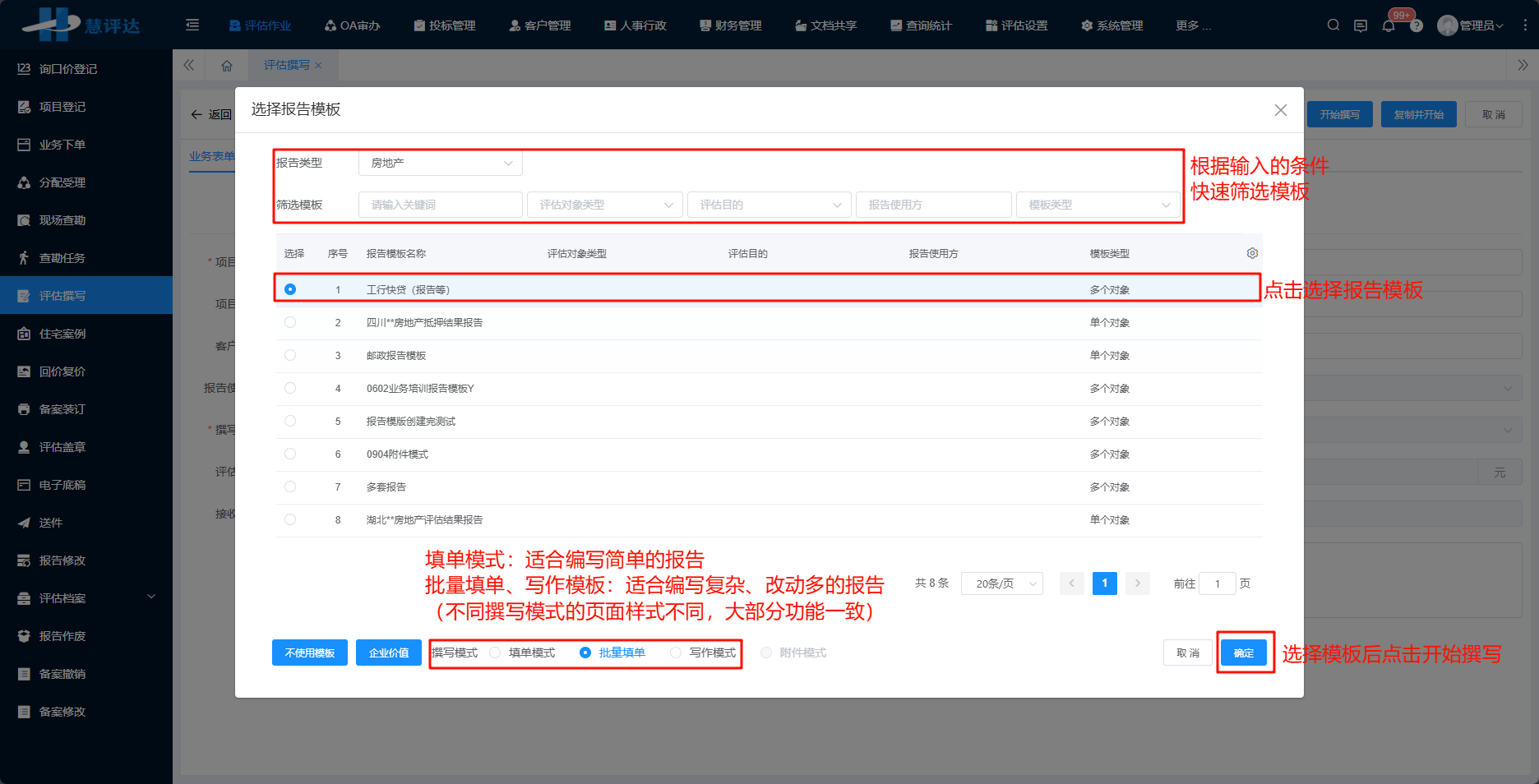The image size is (1539, 784).
Task: Expand the 评估对象类型 filter dropdown
Action: 604,205
